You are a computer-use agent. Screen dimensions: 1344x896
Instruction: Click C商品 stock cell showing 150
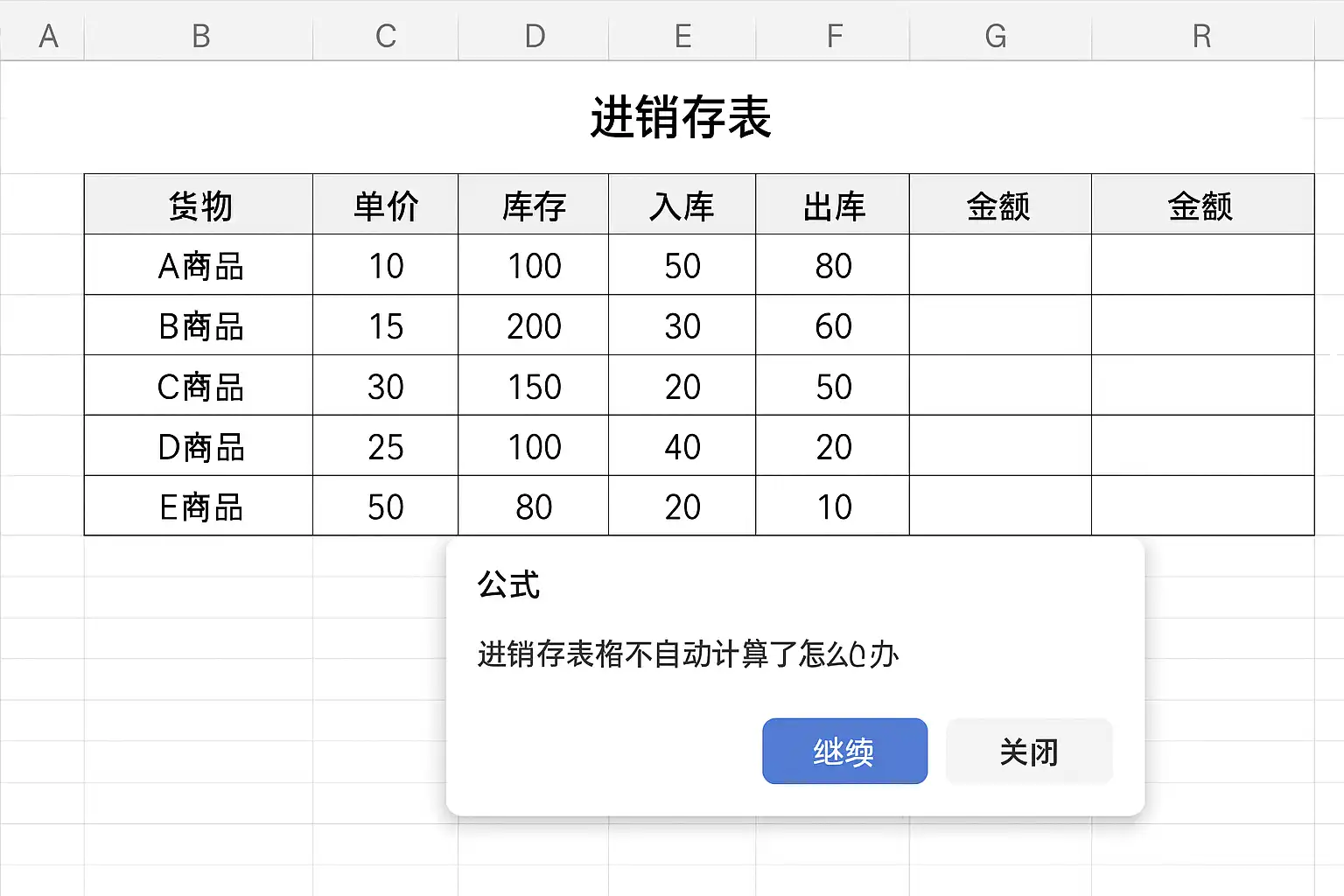(x=534, y=386)
